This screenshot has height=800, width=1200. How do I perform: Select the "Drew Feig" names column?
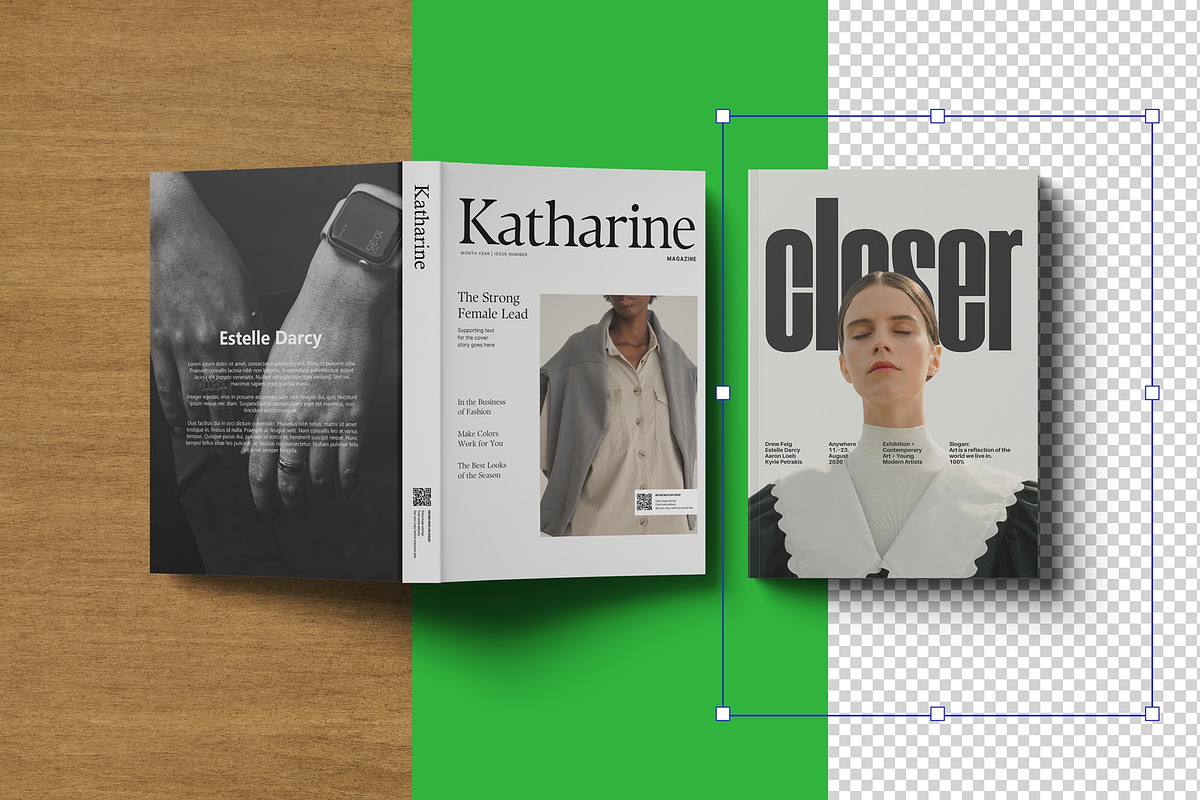[x=784, y=453]
